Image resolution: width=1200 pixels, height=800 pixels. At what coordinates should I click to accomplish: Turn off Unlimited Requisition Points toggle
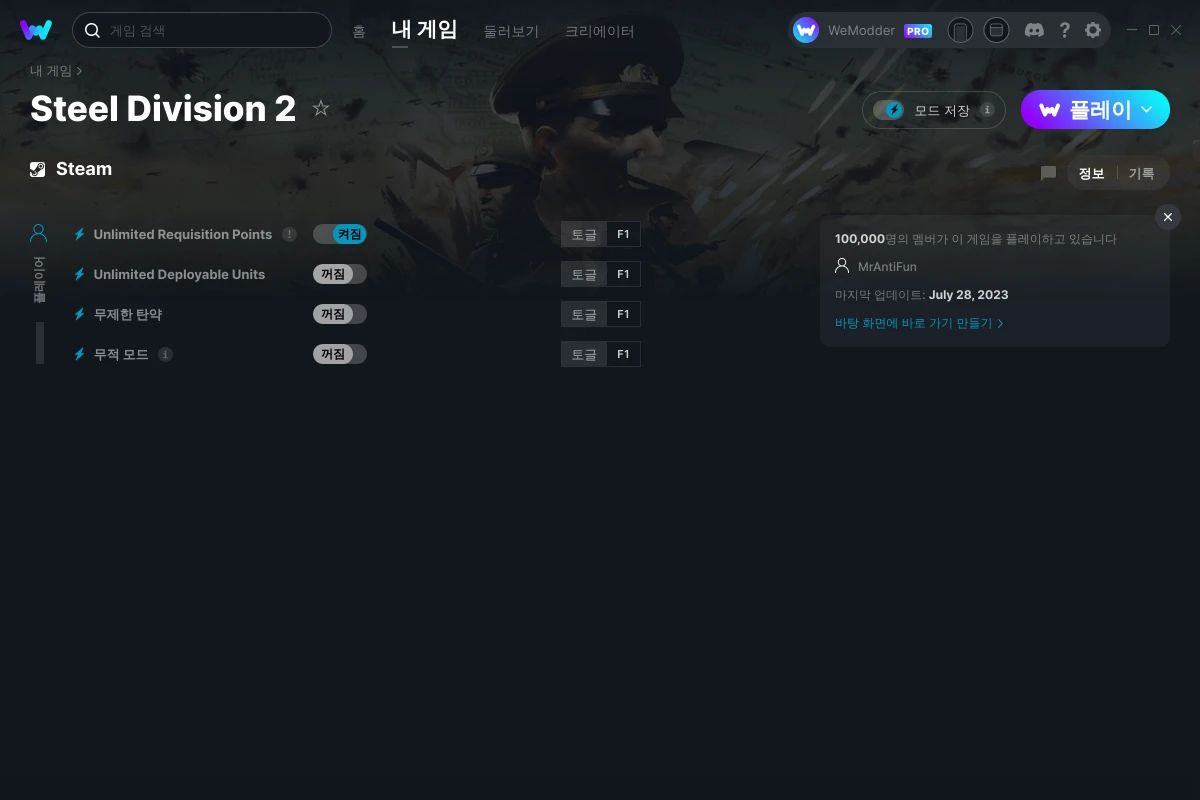click(x=340, y=234)
